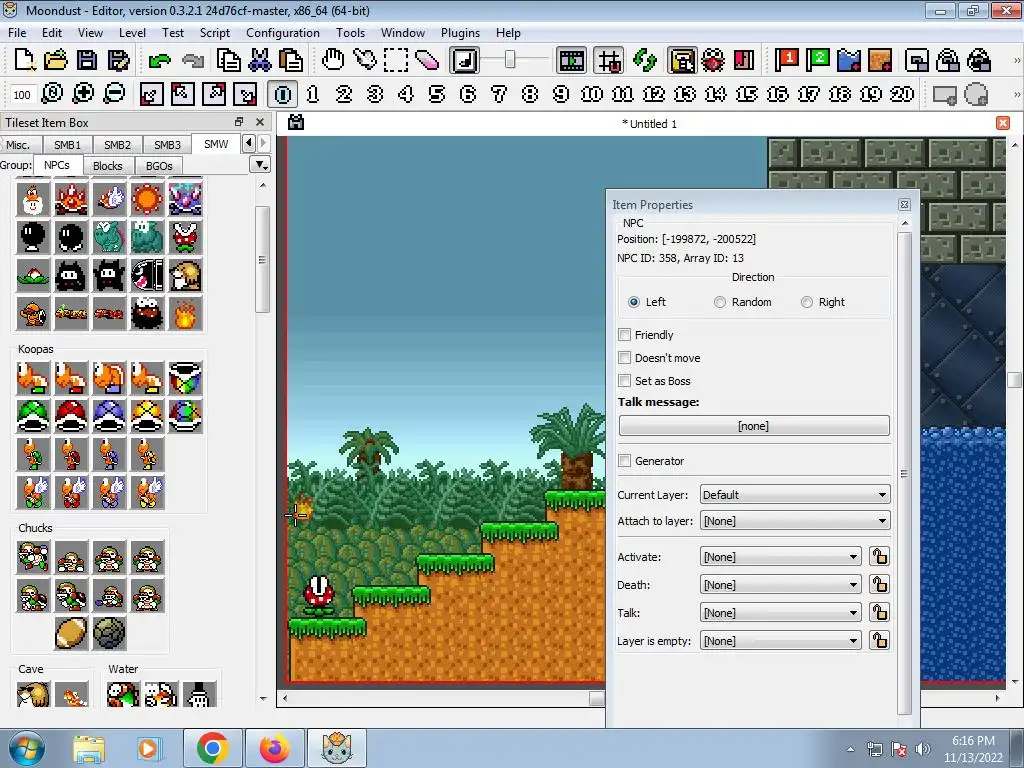Save the current level
Image resolution: width=1024 pixels, height=768 pixels.
(x=87, y=60)
